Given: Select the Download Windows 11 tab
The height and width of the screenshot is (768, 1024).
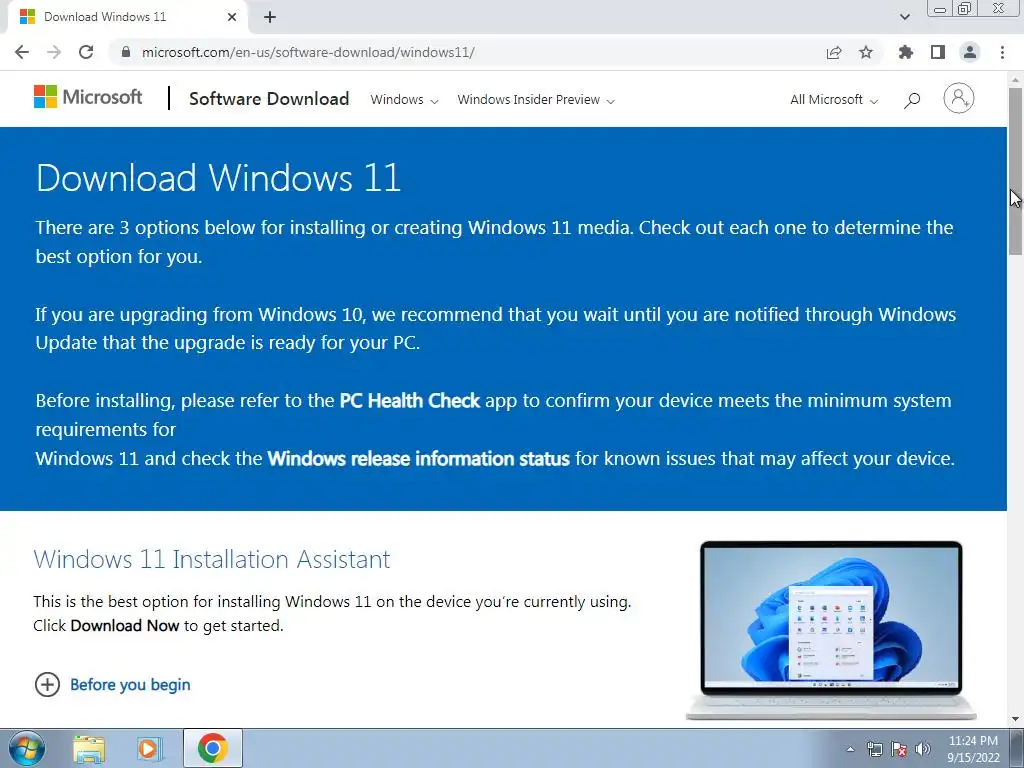Looking at the screenshot, I should click(x=127, y=17).
